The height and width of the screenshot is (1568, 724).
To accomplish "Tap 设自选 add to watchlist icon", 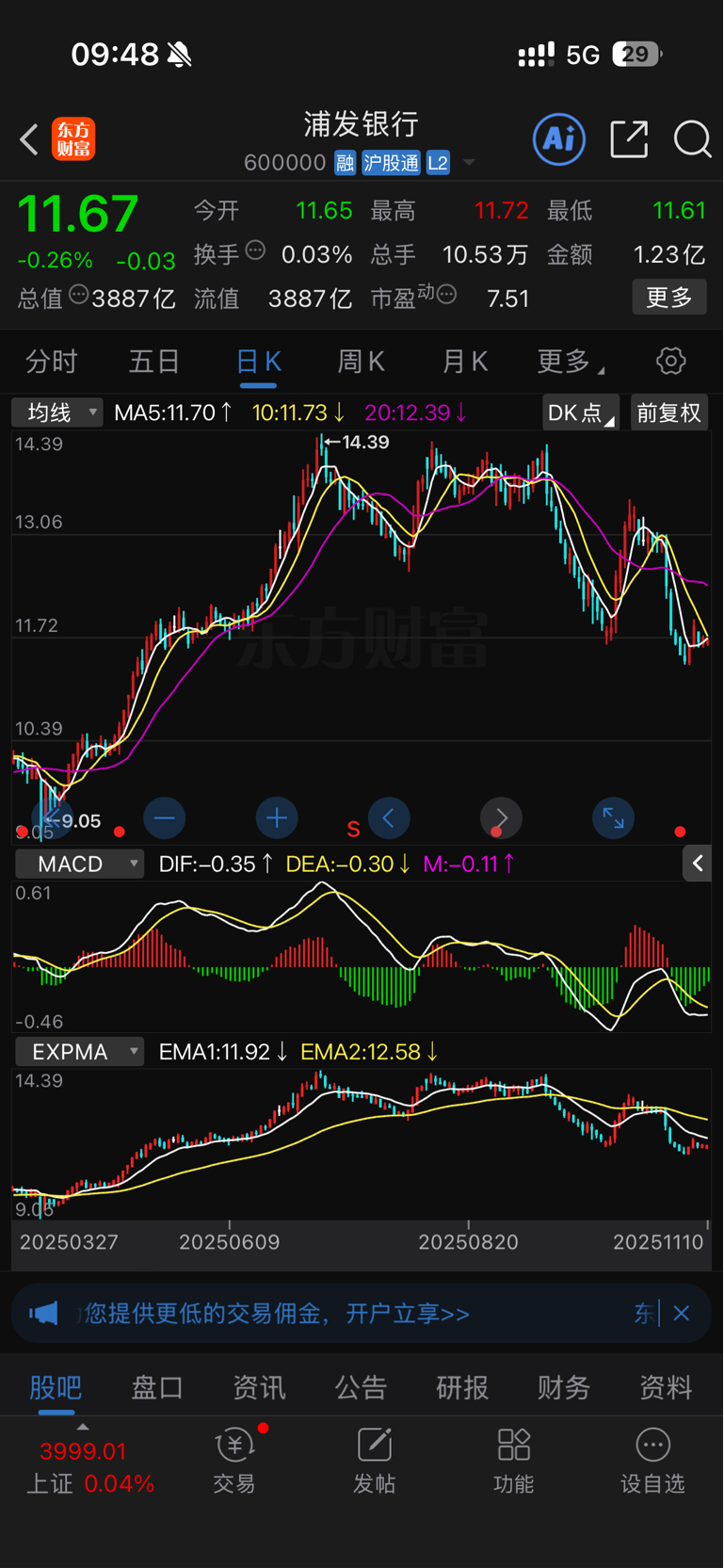I will pos(652,1461).
